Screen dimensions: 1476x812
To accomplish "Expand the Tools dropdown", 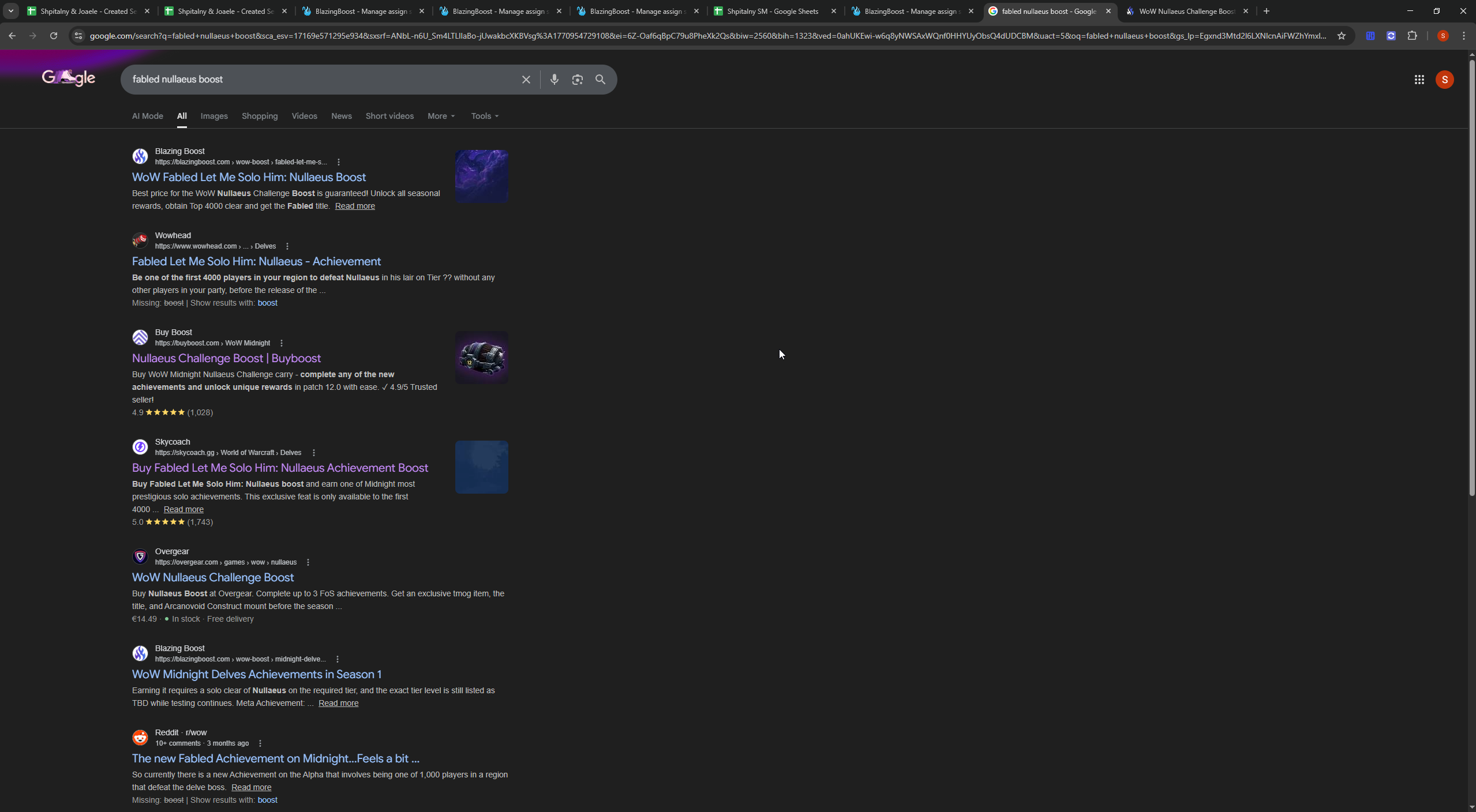I will [x=485, y=116].
